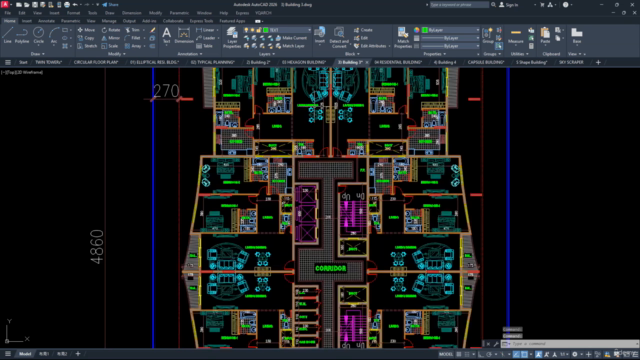The height and width of the screenshot is (360, 640).
Task: Click Edit Attributes in Block panel
Action: click(370, 46)
